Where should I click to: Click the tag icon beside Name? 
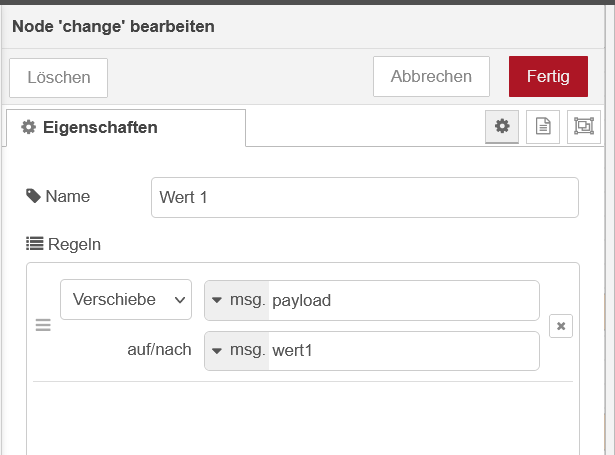33,196
